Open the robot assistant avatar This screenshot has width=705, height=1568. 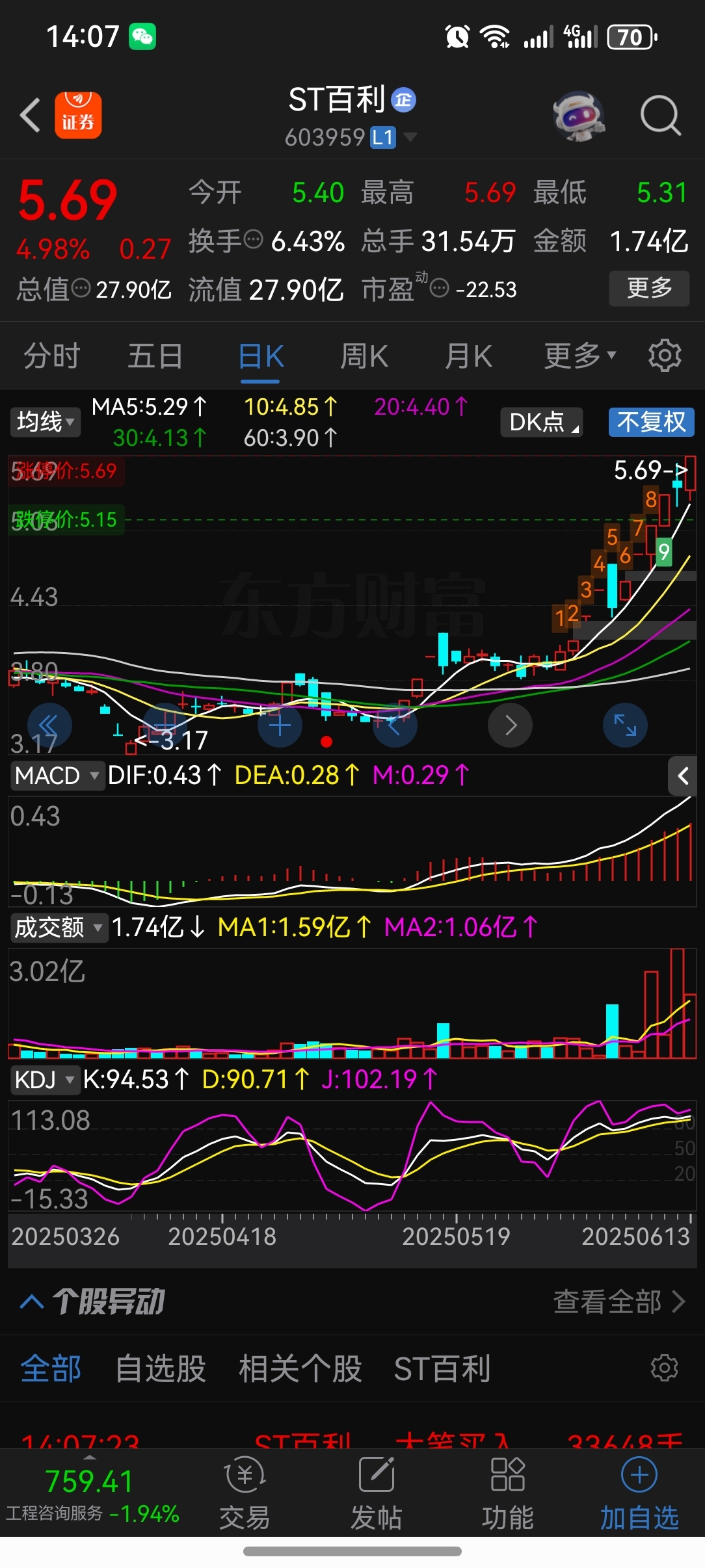pyautogui.click(x=579, y=116)
